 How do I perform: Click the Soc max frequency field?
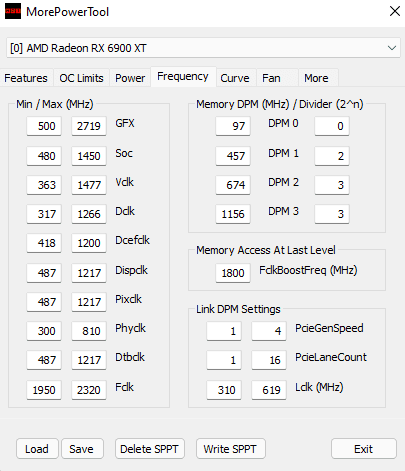tap(89, 156)
